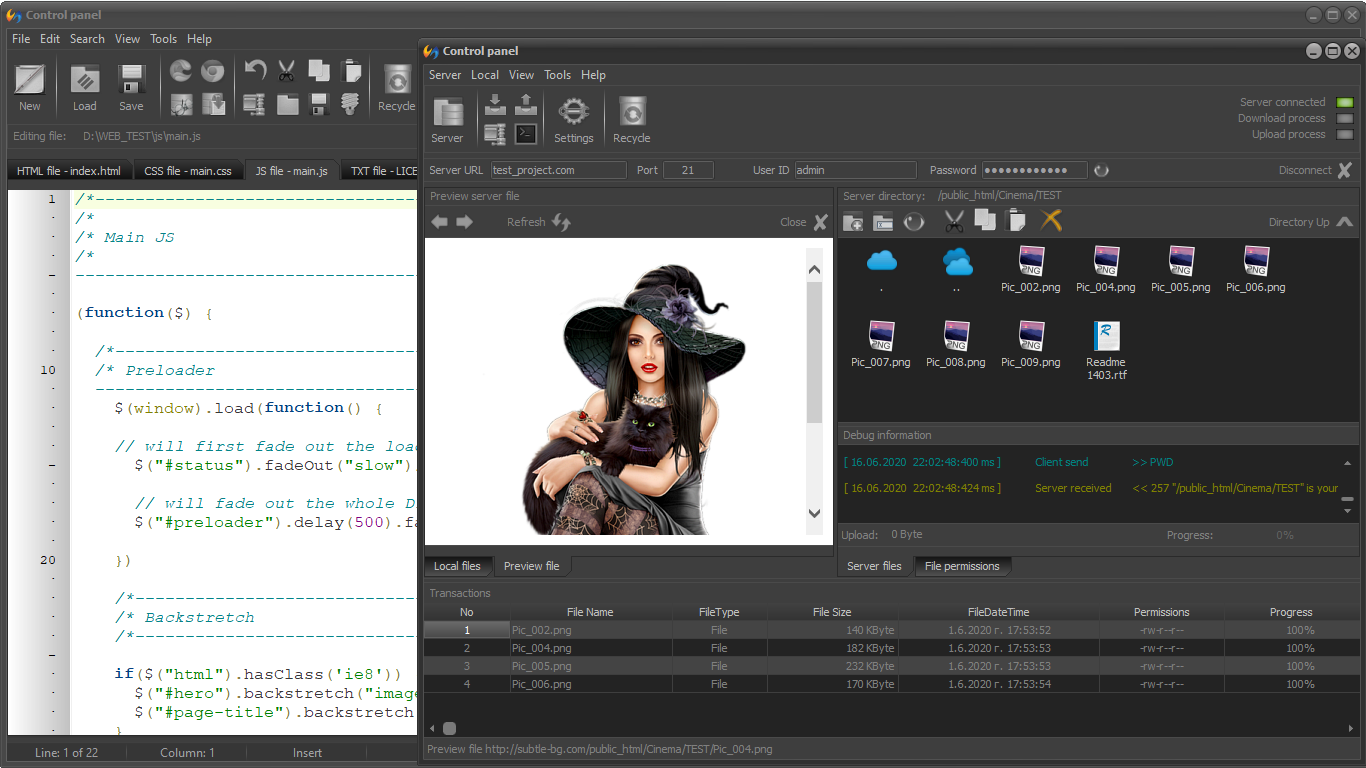Click the upload-to-server icon
1366x768 pixels.
(x=526, y=104)
